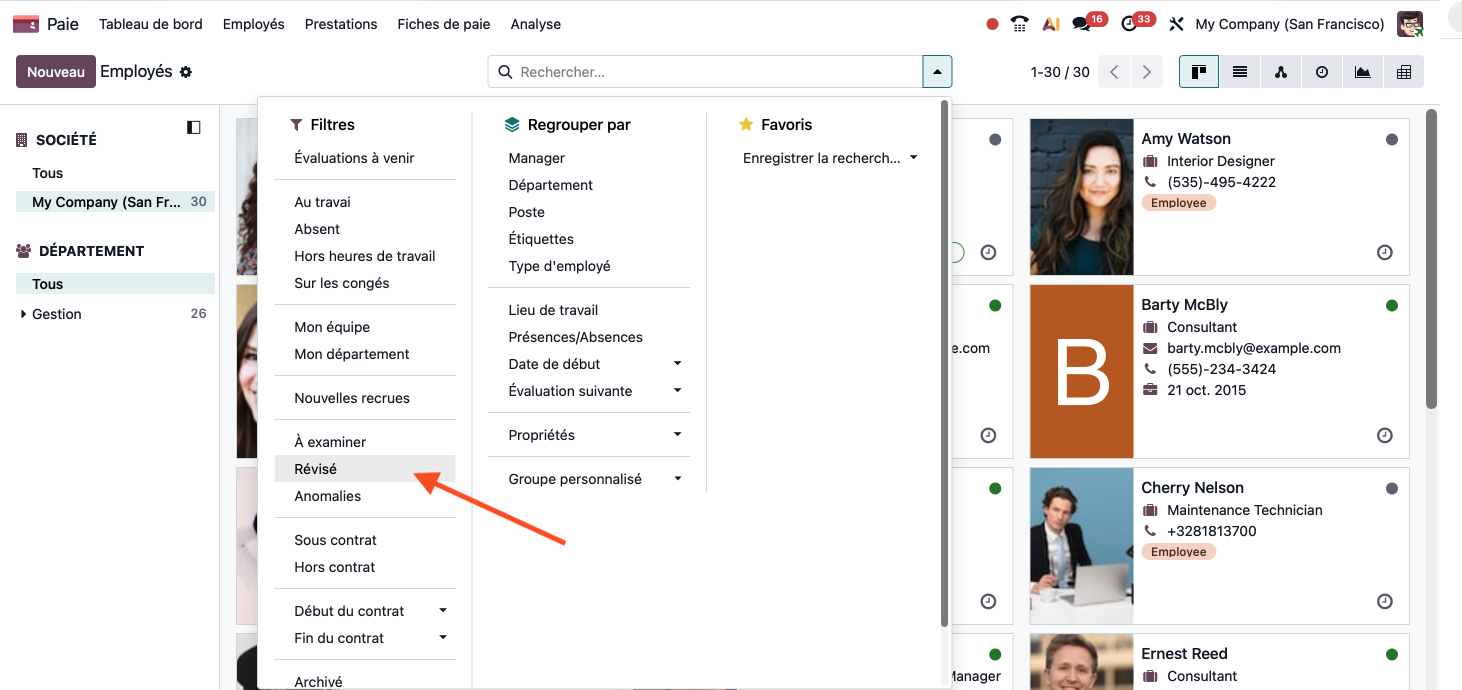Open the Enregistrer la recherche dropdown
Image resolution: width=1462 pixels, height=690 pixels.
(830, 158)
